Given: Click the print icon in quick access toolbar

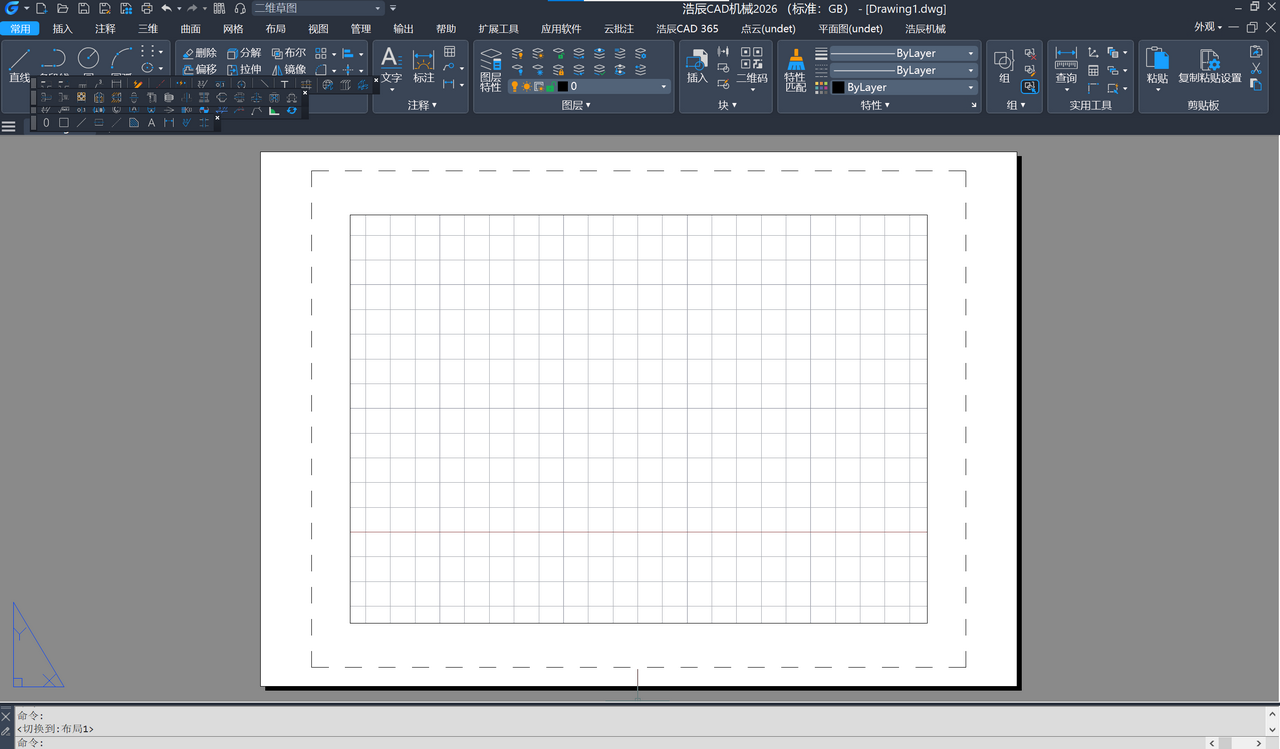Looking at the screenshot, I should coord(147,8).
